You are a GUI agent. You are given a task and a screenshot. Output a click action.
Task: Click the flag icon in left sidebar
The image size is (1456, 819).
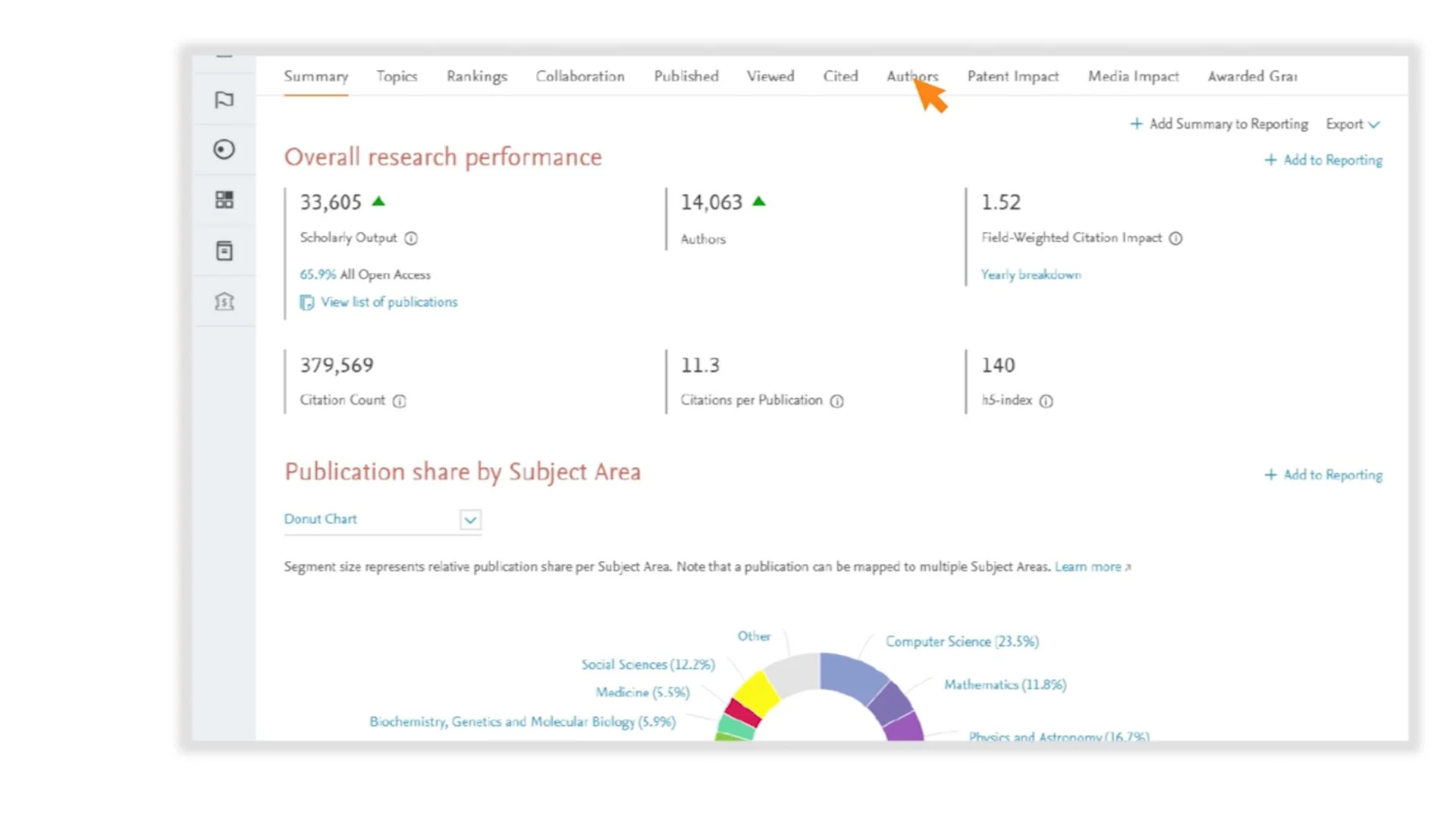click(224, 100)
